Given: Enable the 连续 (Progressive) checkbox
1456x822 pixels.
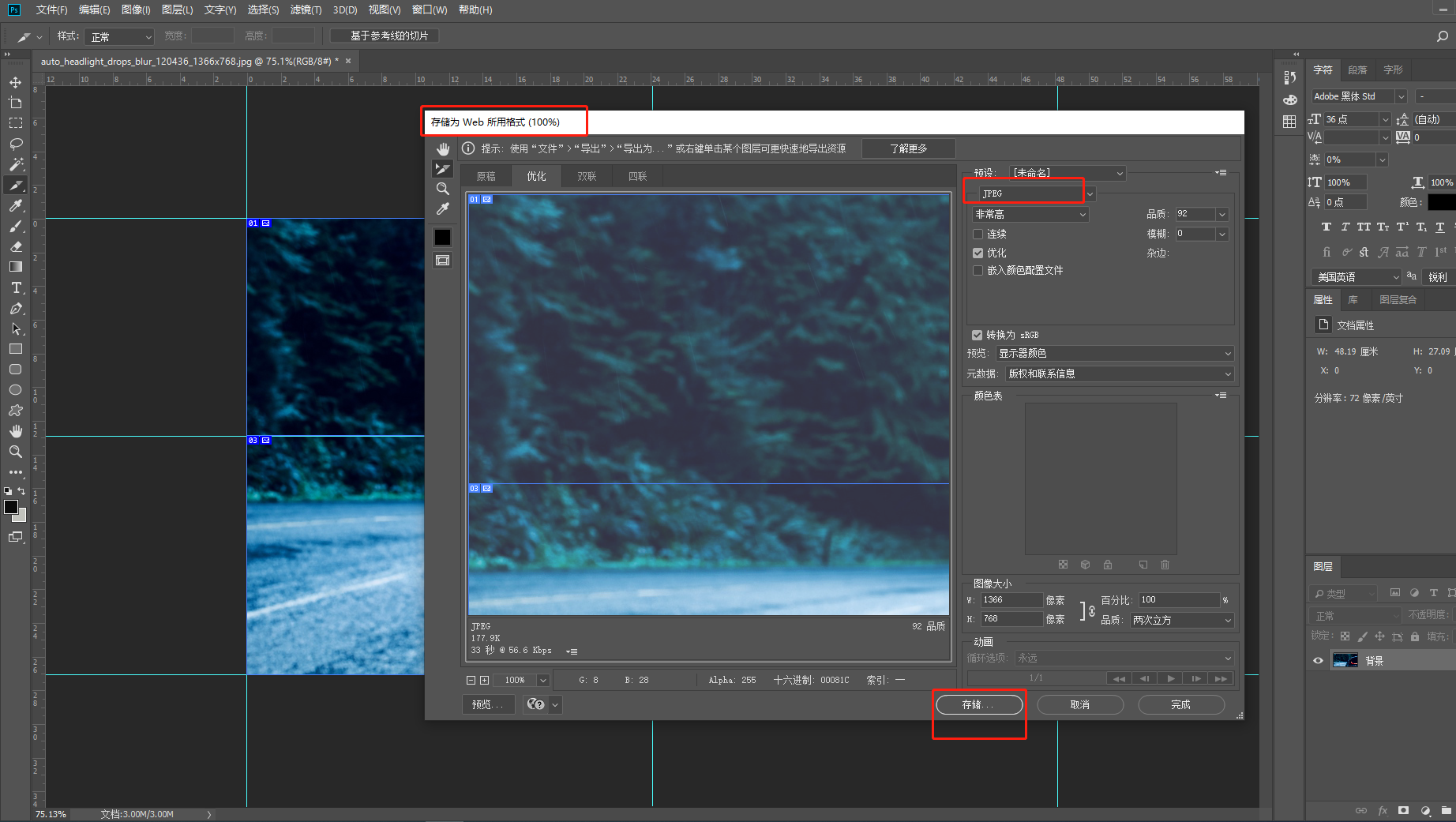Looking at the screenshot, I should pyautogui.click(x=978, y=235).
